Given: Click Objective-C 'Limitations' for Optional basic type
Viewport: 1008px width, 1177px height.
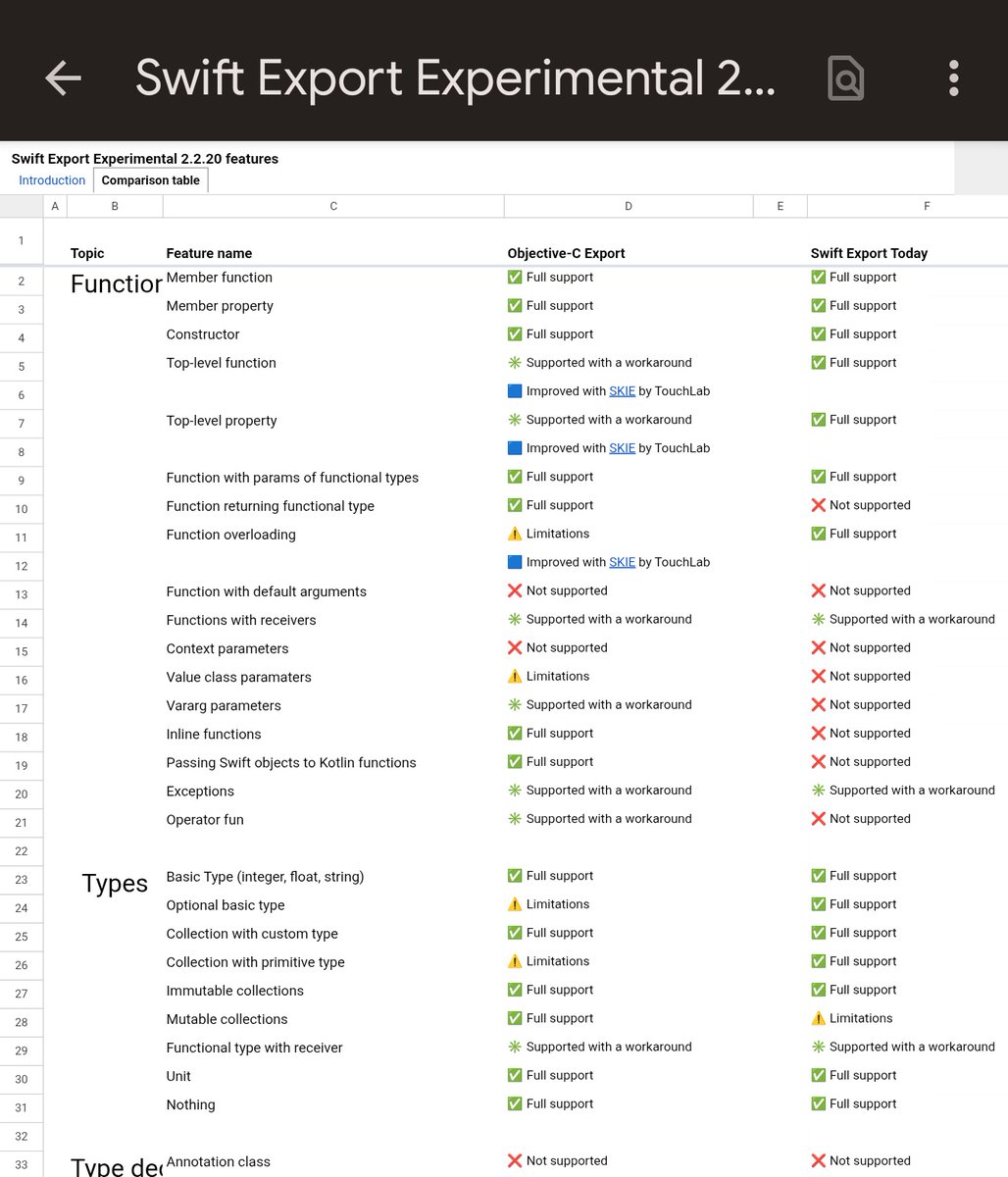Looking at the screenshot, I should pos(548,904).
